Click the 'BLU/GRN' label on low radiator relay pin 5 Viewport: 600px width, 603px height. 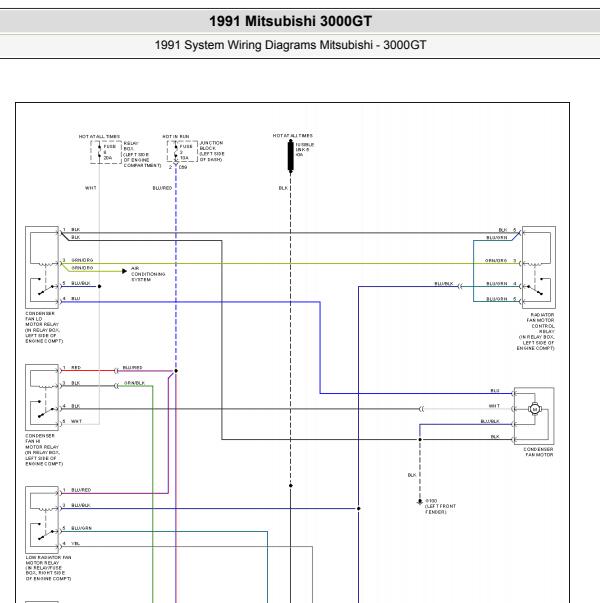point(81,528)
